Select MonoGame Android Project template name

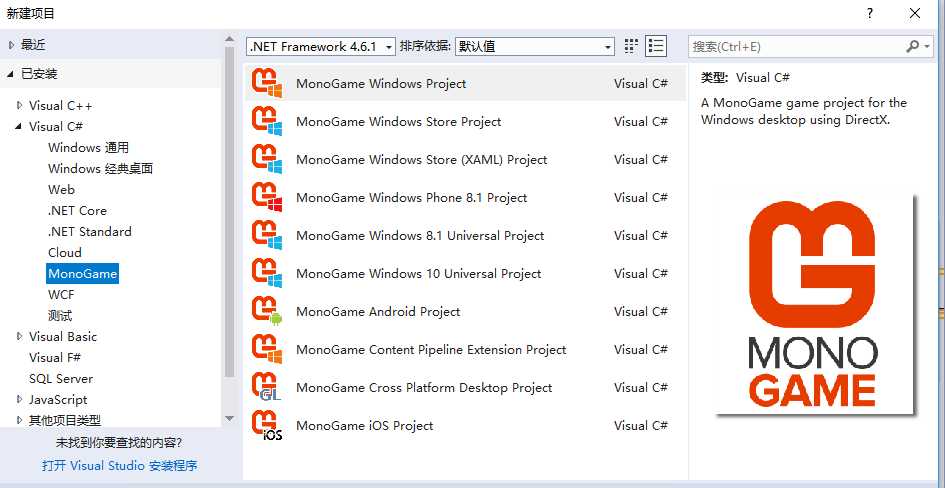[378, 311]
